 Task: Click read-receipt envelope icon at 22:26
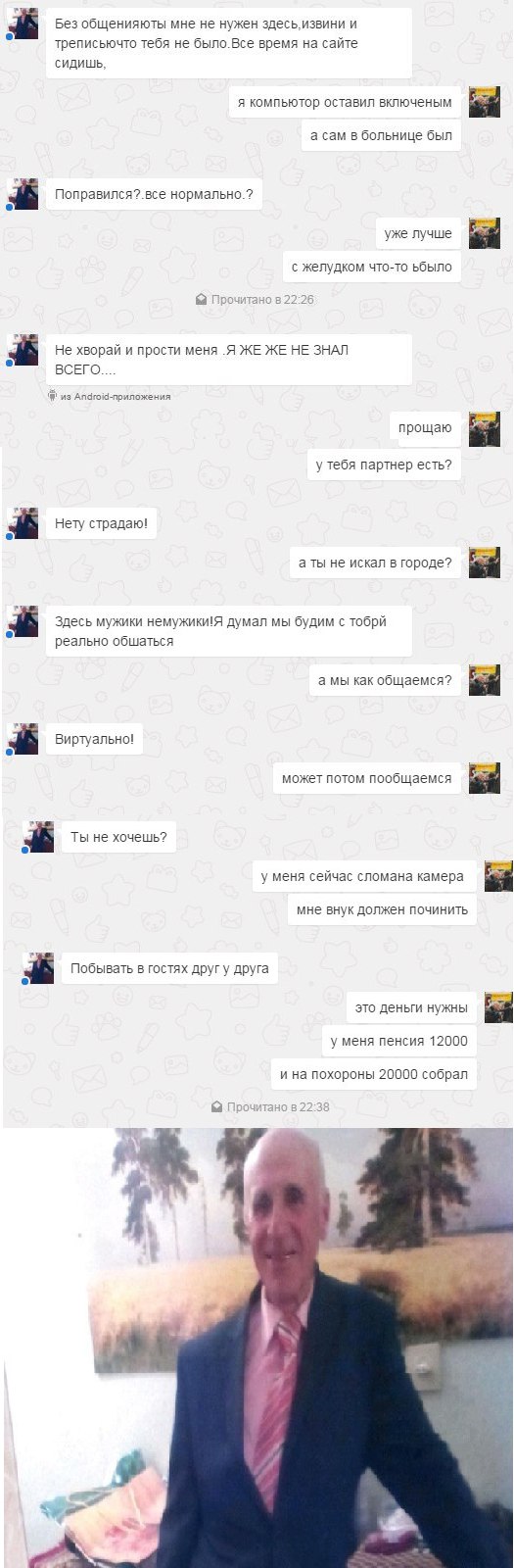tap(201, 300)
